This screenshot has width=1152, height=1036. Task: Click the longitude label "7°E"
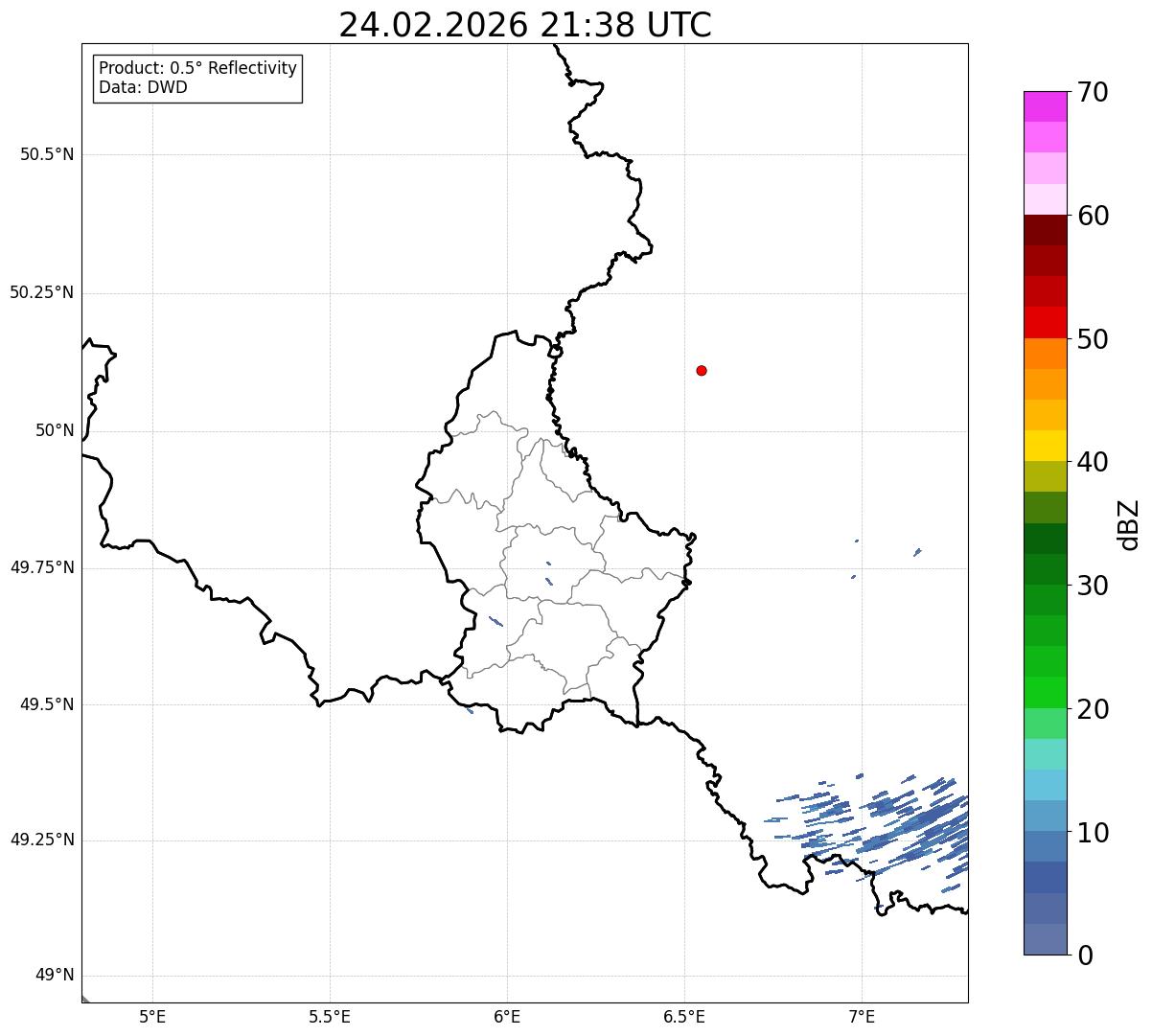[x=862, y=1016]
